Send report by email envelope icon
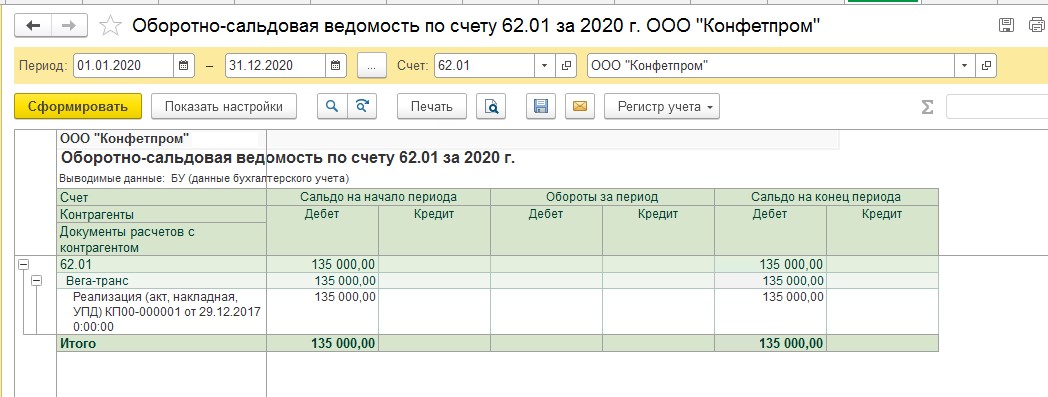1048x397 pixels. click(579, 106)
